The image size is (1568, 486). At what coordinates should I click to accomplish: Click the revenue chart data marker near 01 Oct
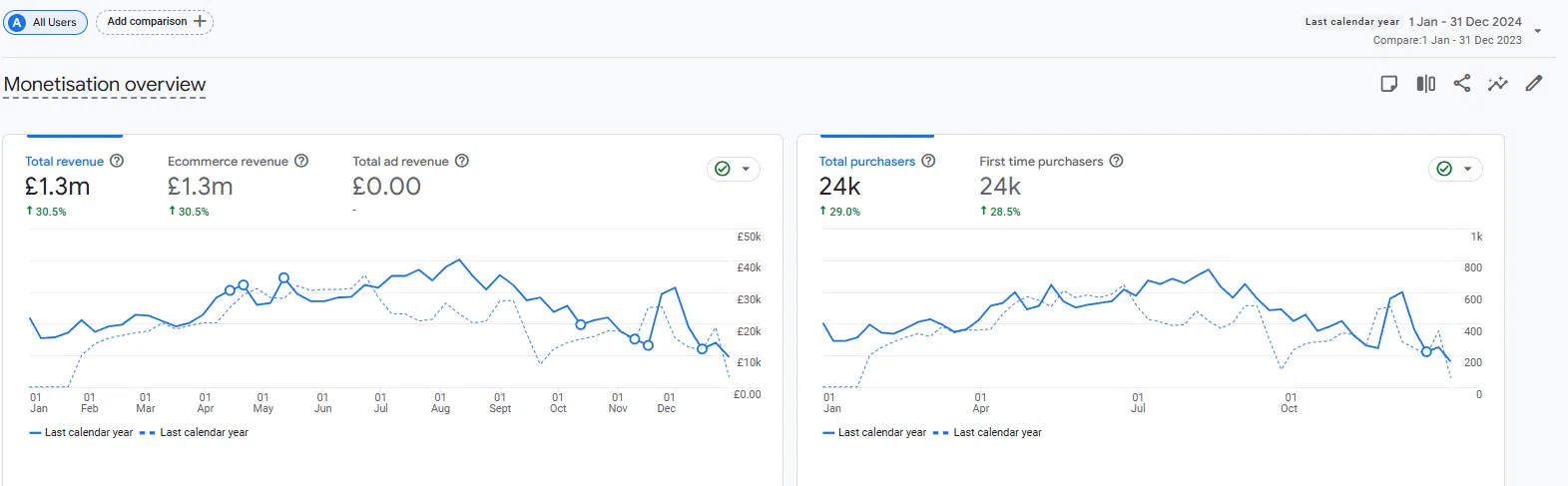click(581, 324)
